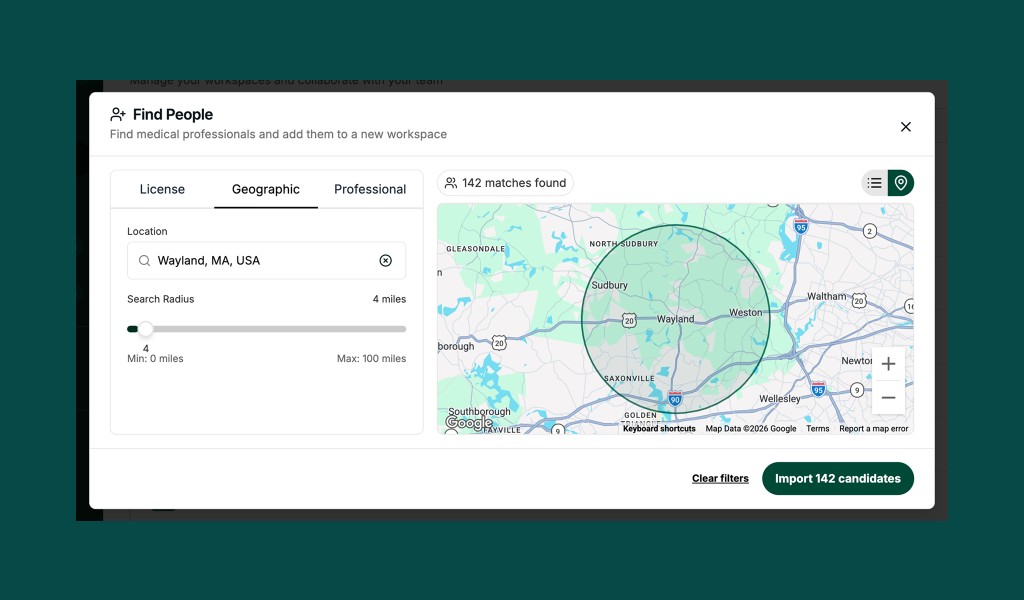
Task: Click the search magnifier in the location field
Action: 145,260
